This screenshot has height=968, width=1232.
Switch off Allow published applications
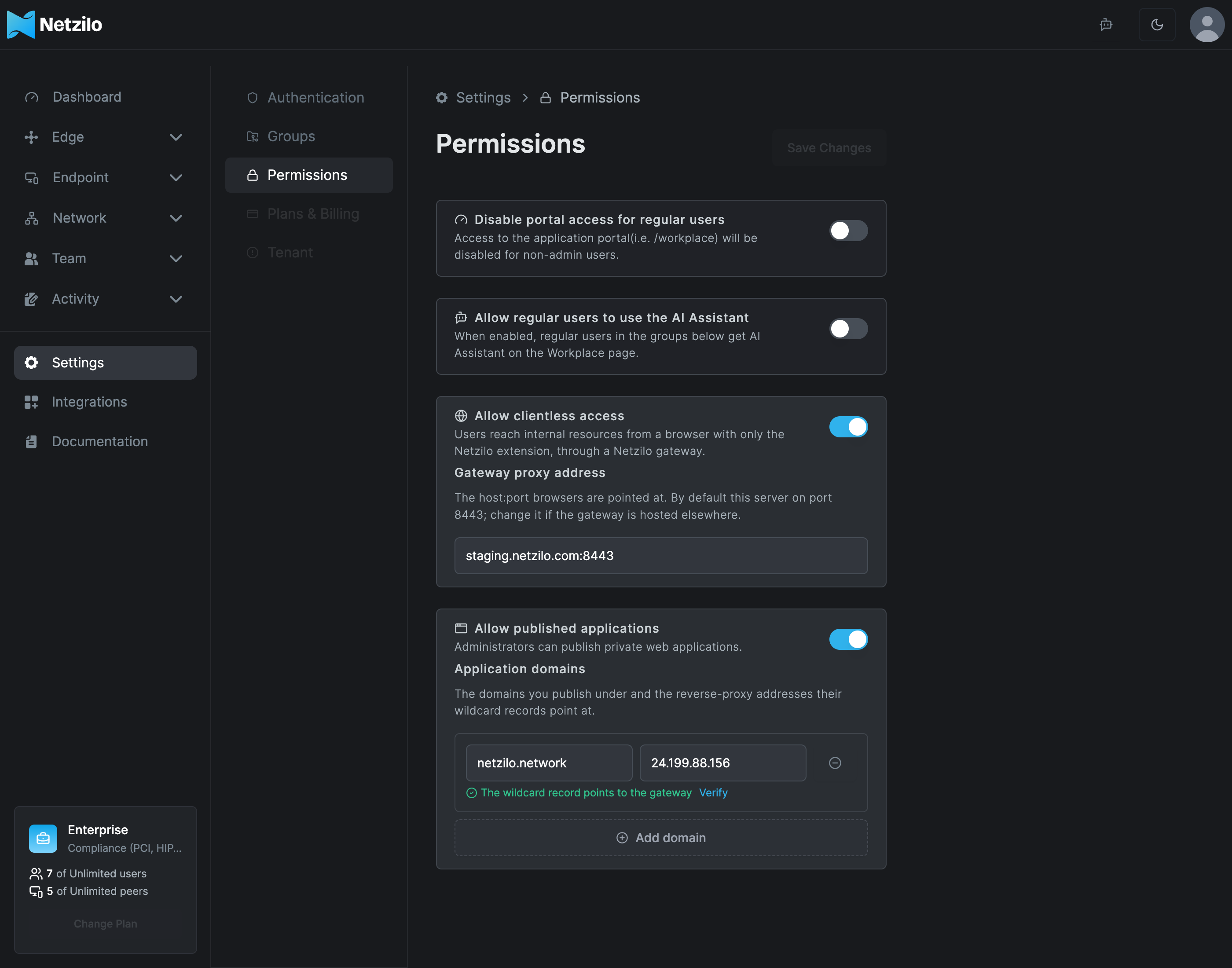coord(848,639)
